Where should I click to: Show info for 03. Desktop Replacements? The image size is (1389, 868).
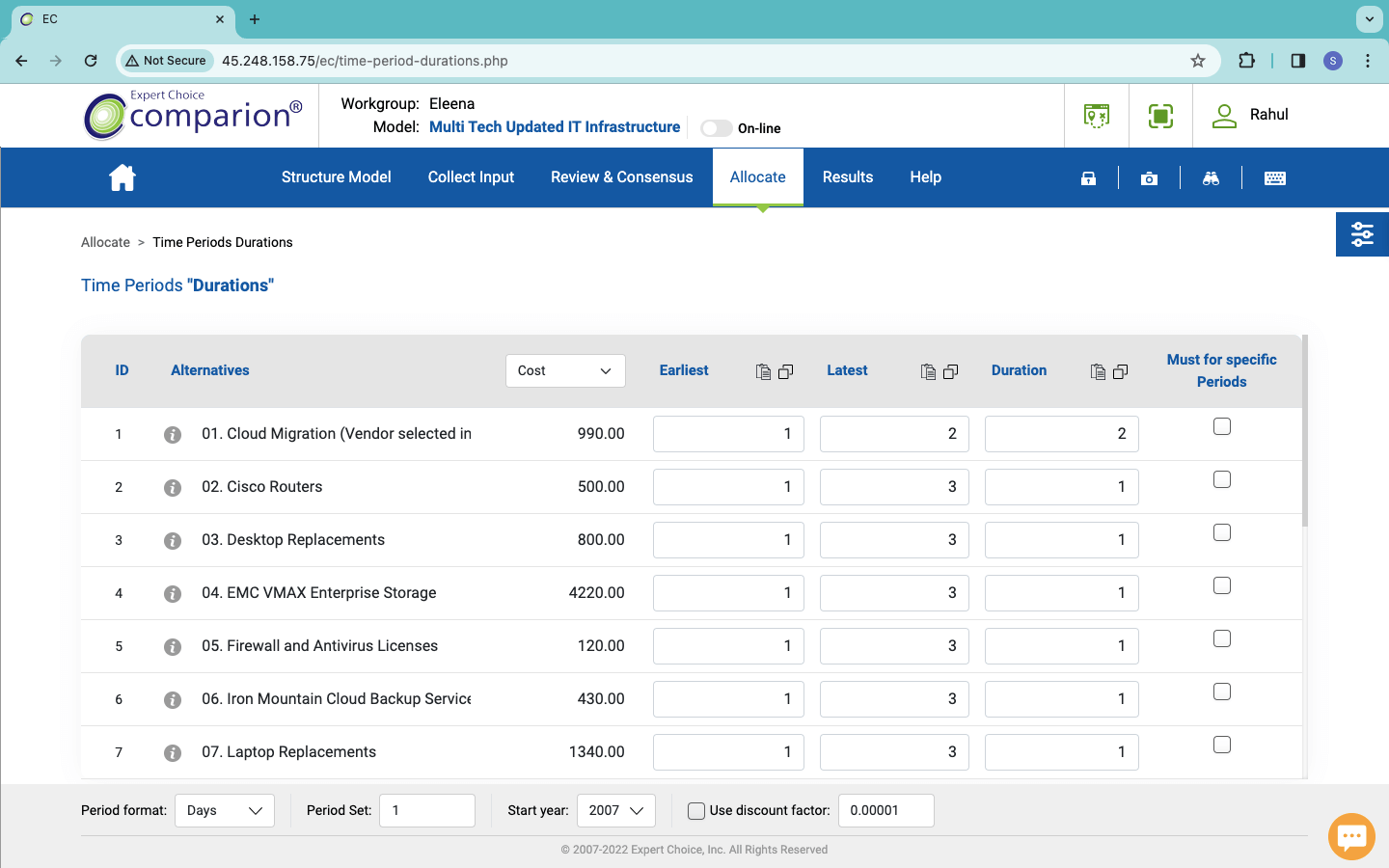tap(173, 541)
